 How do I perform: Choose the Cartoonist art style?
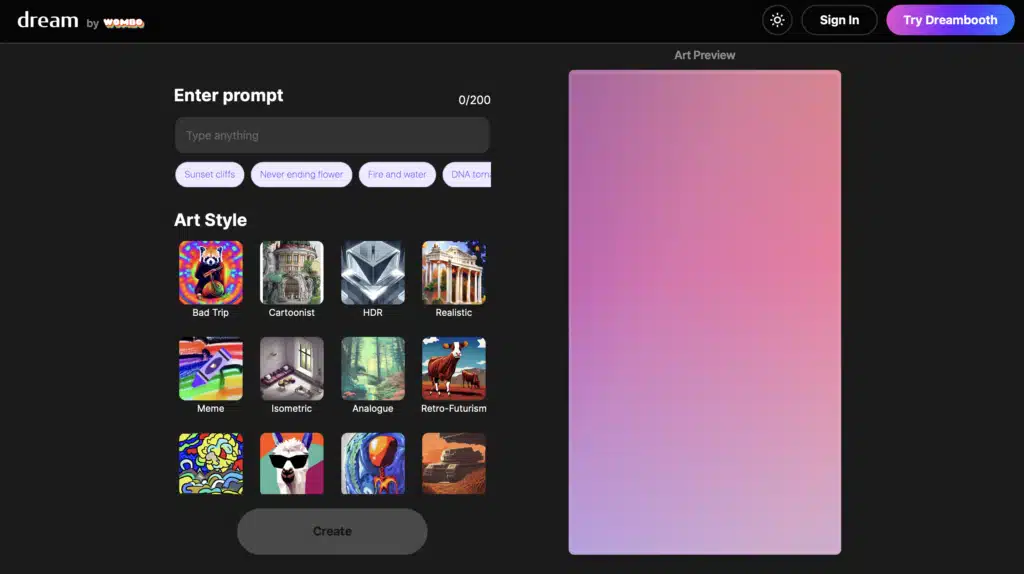292,273
